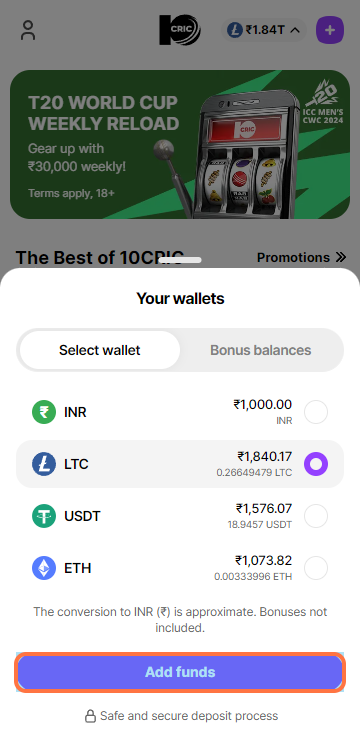360x740 pixels.
Task: Click the green INR rupee icon
Action: [x=44, y=412]
